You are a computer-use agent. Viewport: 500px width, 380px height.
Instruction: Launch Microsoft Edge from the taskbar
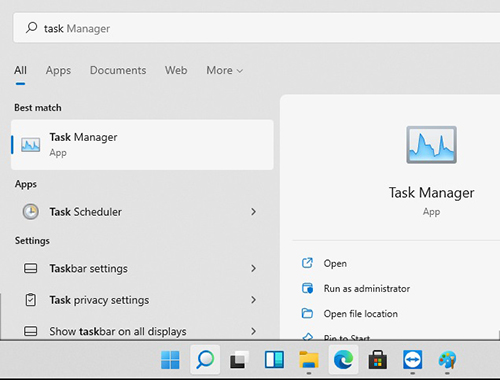[x=343, y=360]
